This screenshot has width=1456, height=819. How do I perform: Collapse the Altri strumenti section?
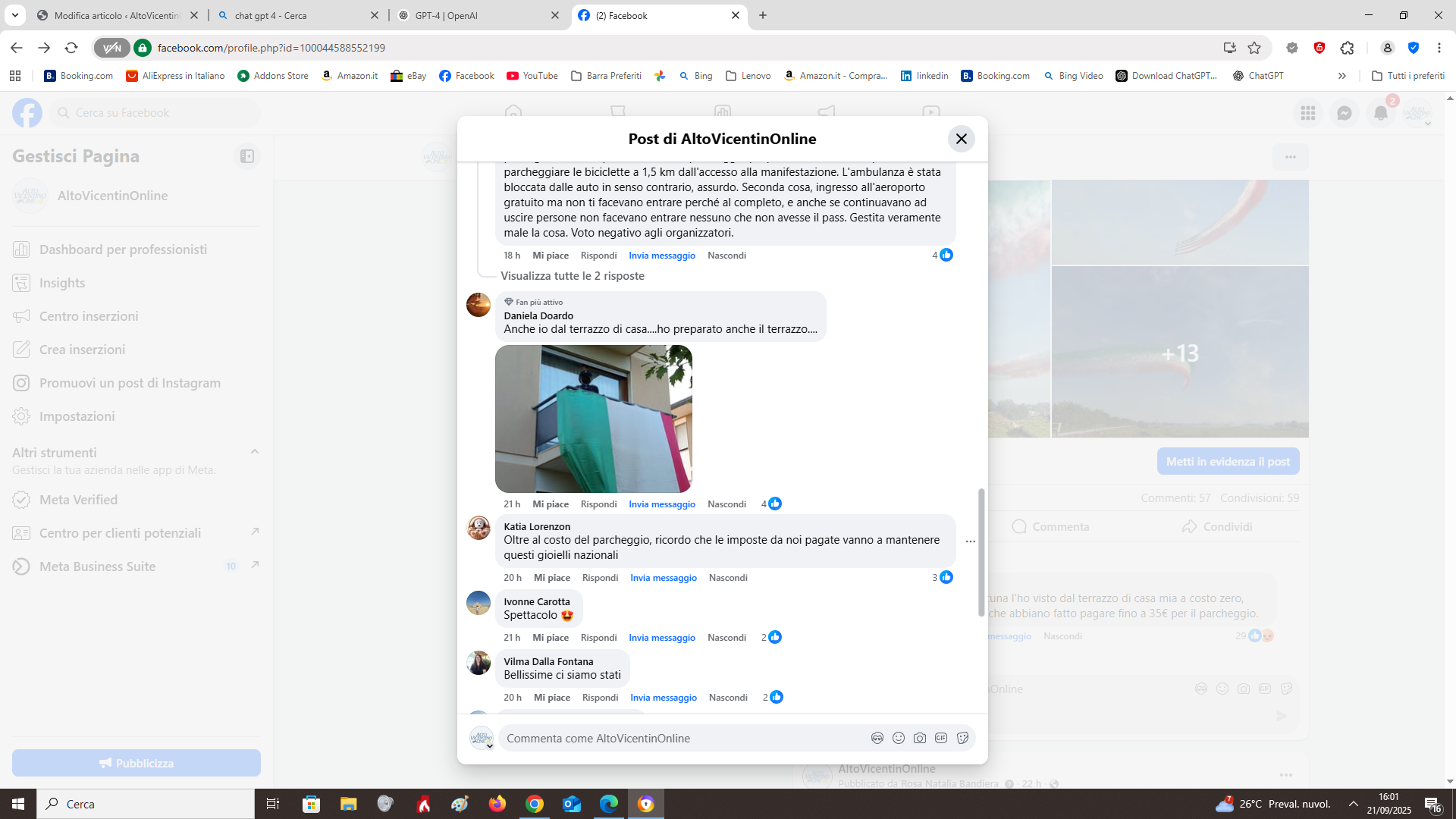tap(255, 452)
